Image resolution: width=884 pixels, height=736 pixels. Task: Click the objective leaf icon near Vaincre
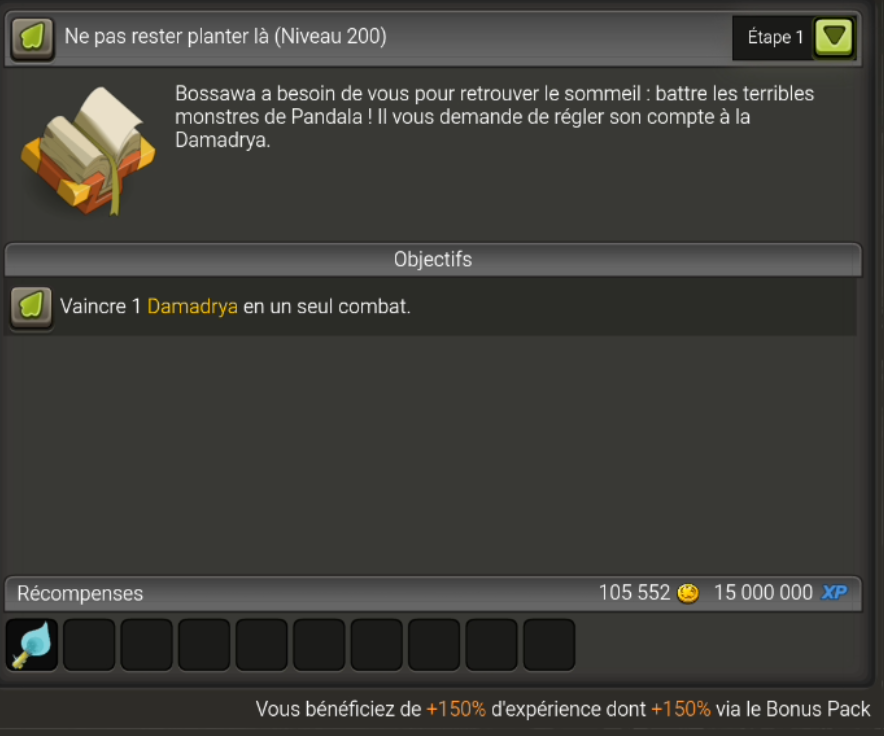[x=32, y=307]
